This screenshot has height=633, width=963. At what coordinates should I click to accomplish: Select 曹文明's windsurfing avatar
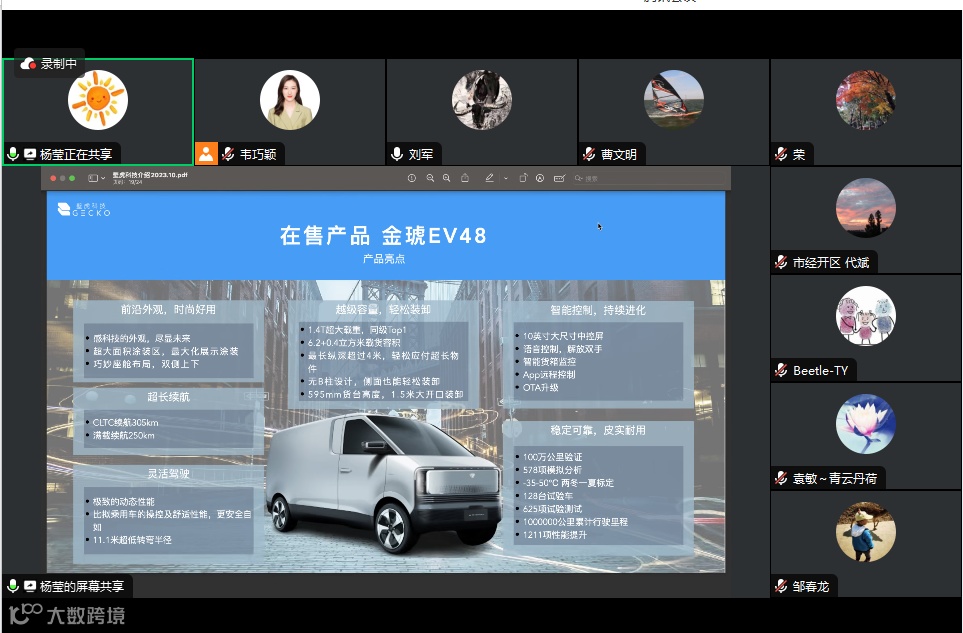point(674,99)
